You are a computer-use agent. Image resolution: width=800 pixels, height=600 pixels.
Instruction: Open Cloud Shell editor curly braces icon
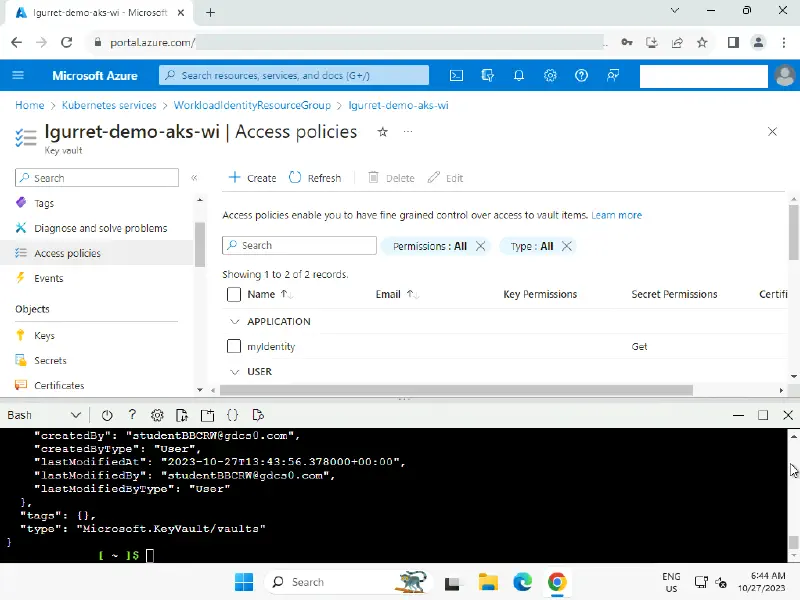232,415
